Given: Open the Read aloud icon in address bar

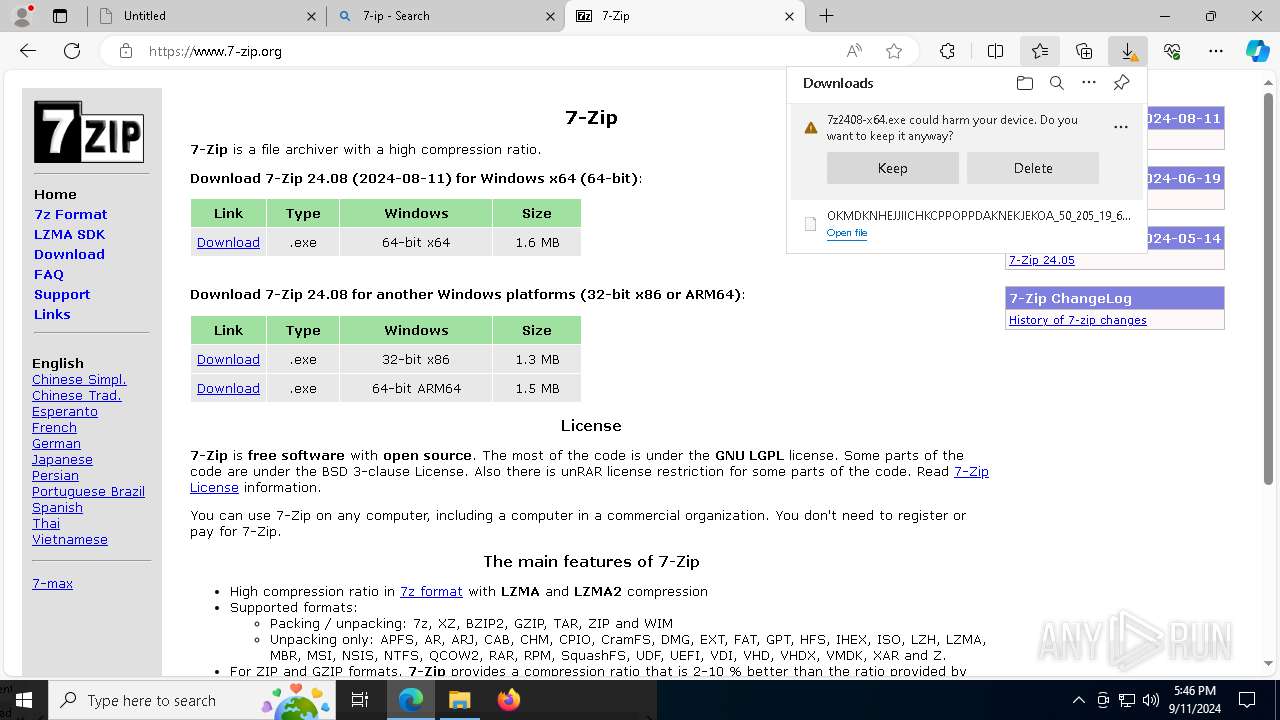Looking at the screenshot, I should [x=854, y=51].
